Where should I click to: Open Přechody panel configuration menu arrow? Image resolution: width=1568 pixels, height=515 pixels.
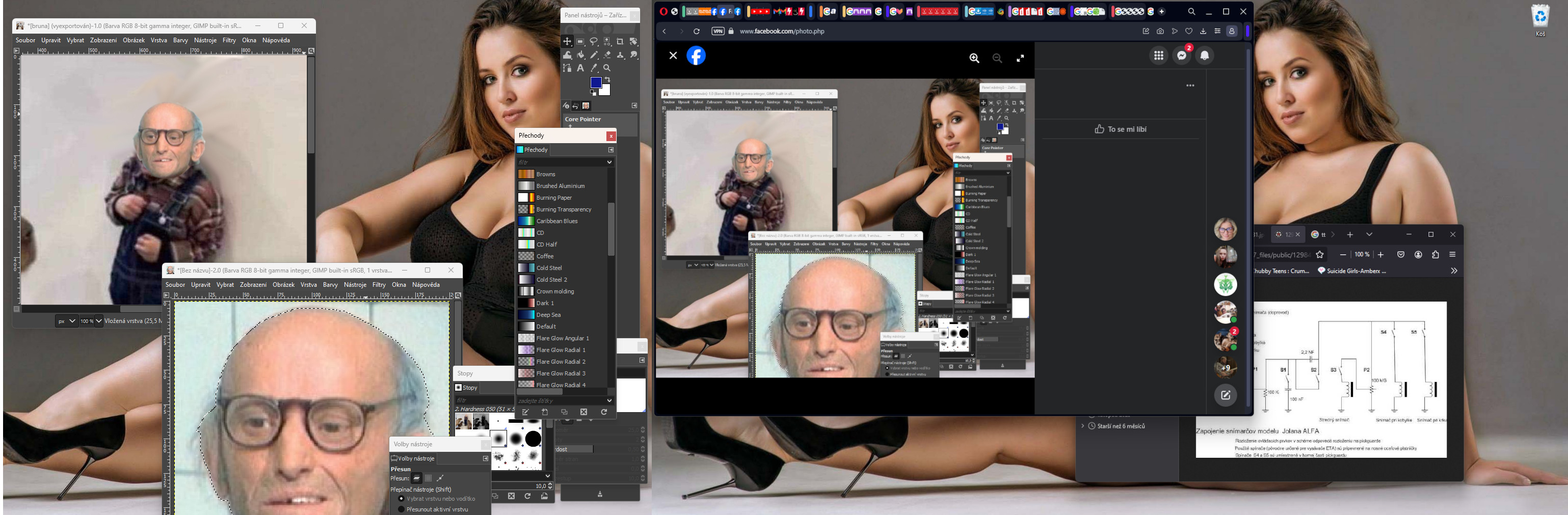(610, 149)
